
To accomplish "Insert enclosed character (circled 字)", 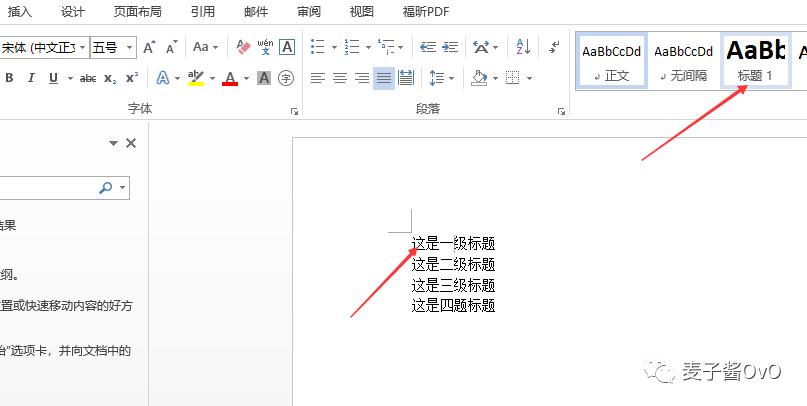I will [286, 78].
